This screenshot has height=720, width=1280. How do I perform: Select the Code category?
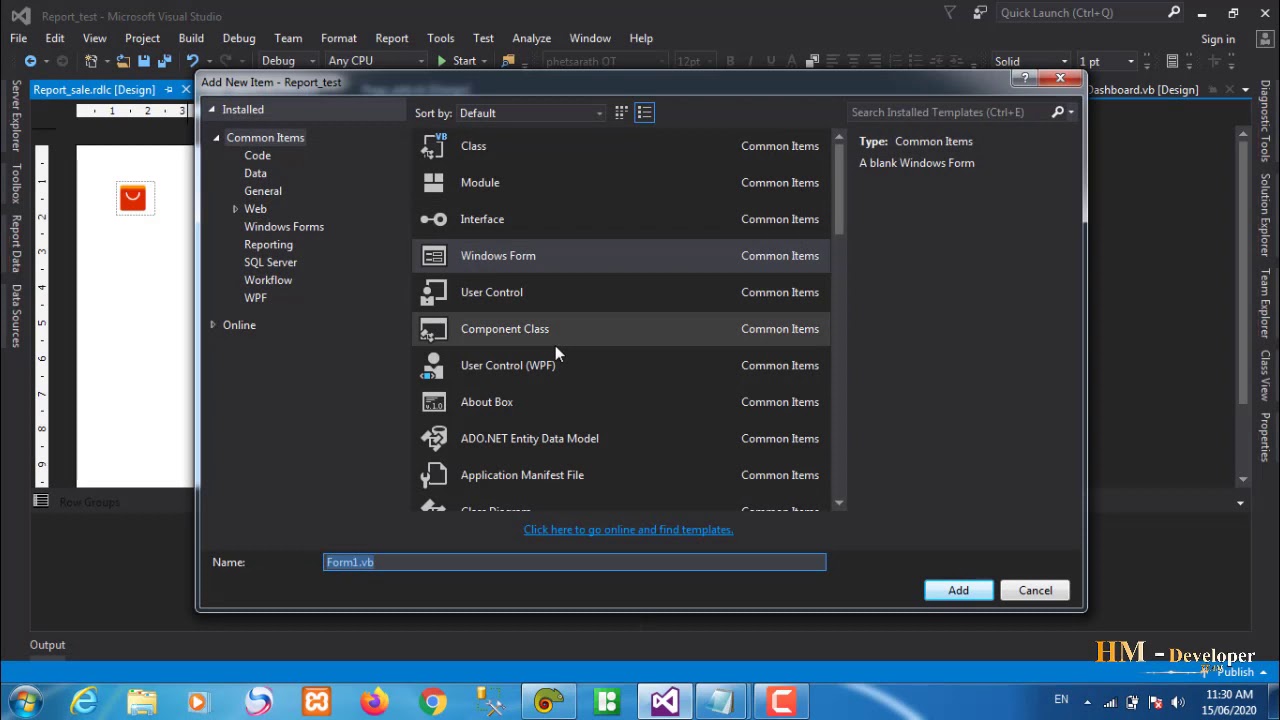point(257,156)
